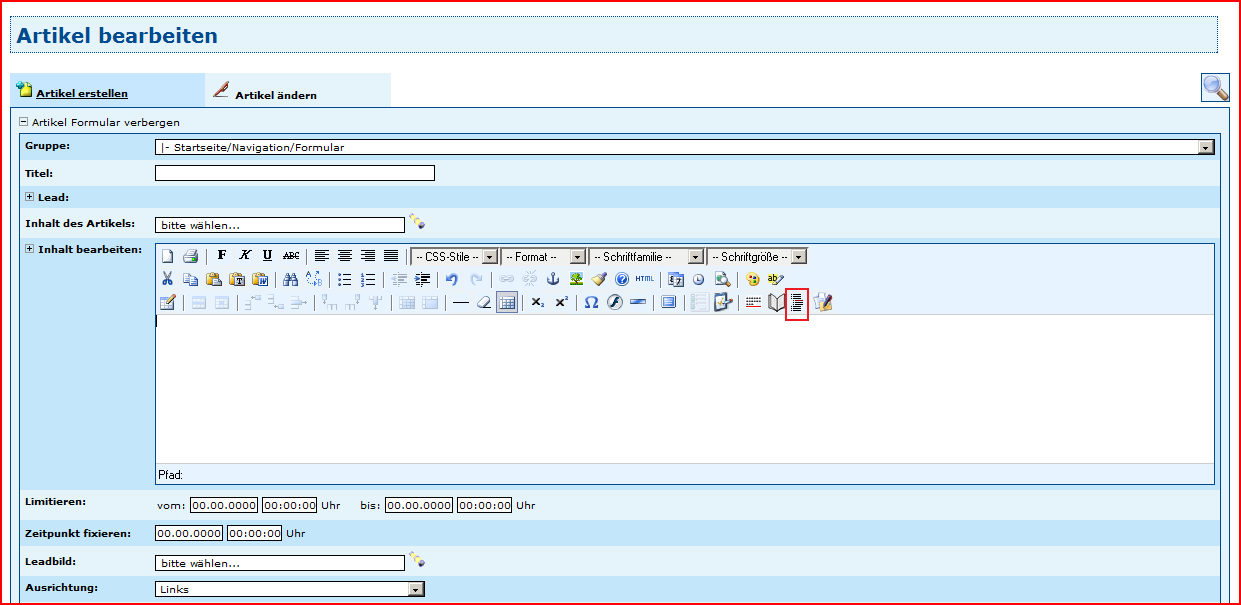Screen dimensions: 1241x605
Task: Collapse the Artikel Formular verbergen section
Action: click(x=24, y=122)
